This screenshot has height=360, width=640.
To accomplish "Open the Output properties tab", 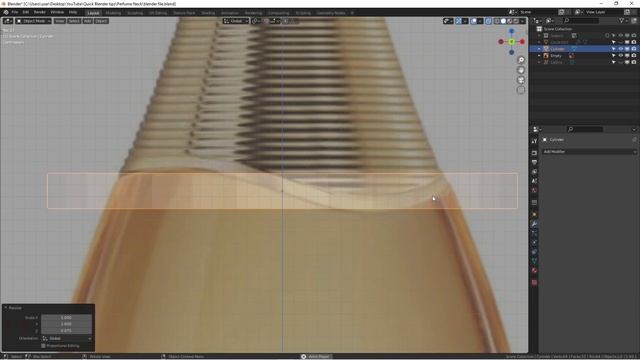I will (x=534, y=162).
